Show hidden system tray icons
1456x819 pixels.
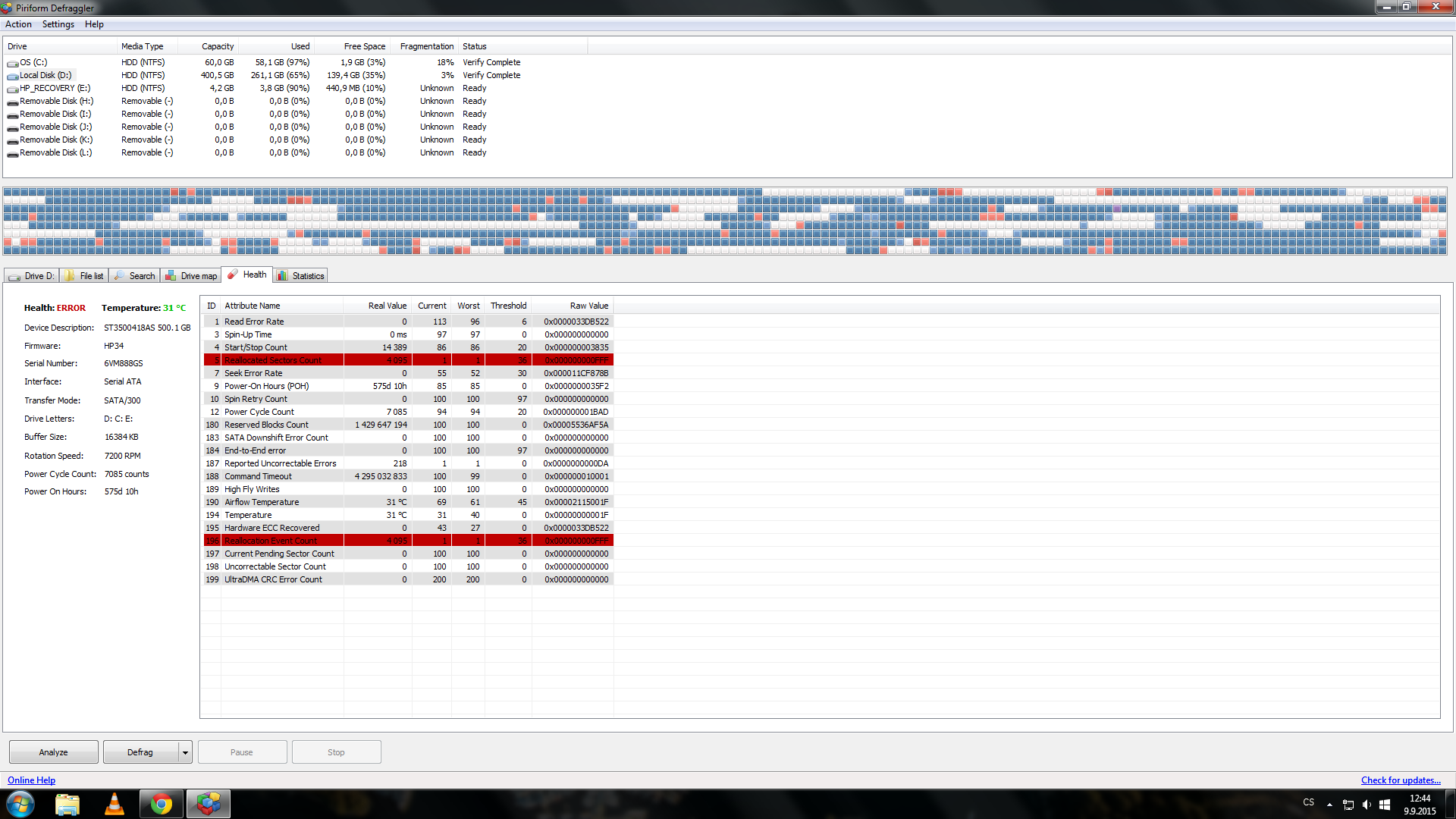[1329, 805]
